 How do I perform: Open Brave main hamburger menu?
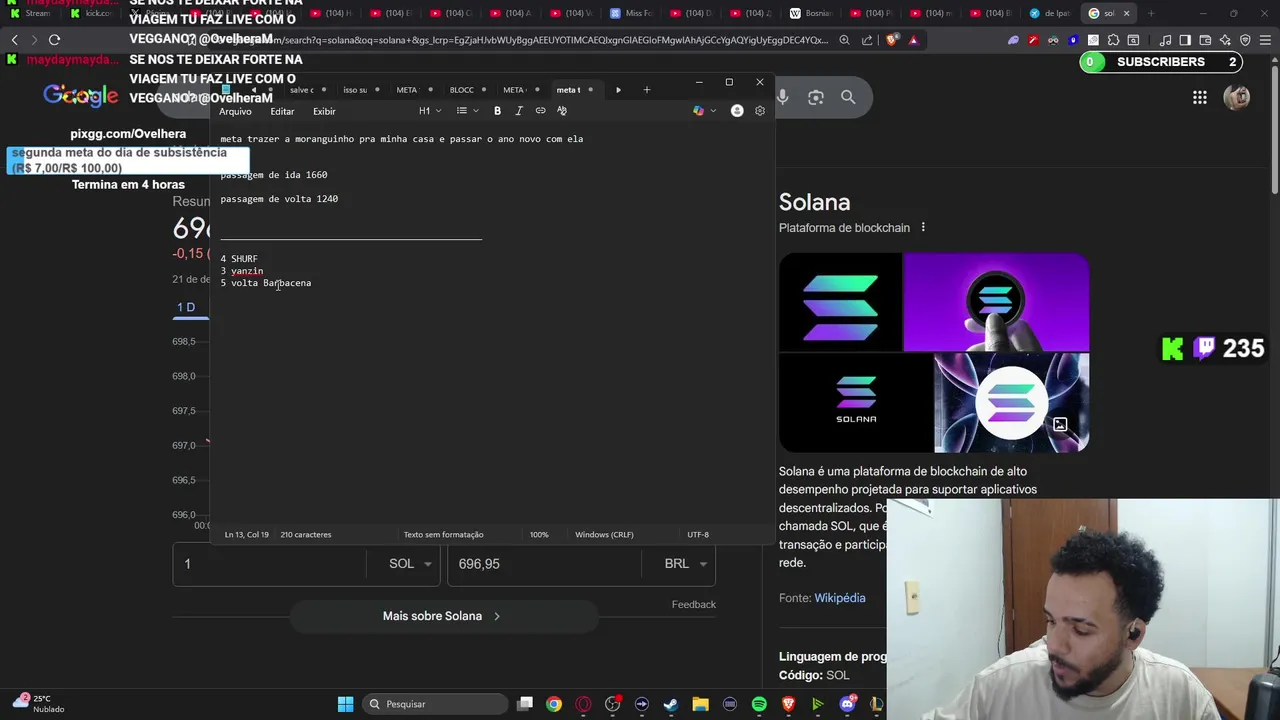click(1264, 40)
